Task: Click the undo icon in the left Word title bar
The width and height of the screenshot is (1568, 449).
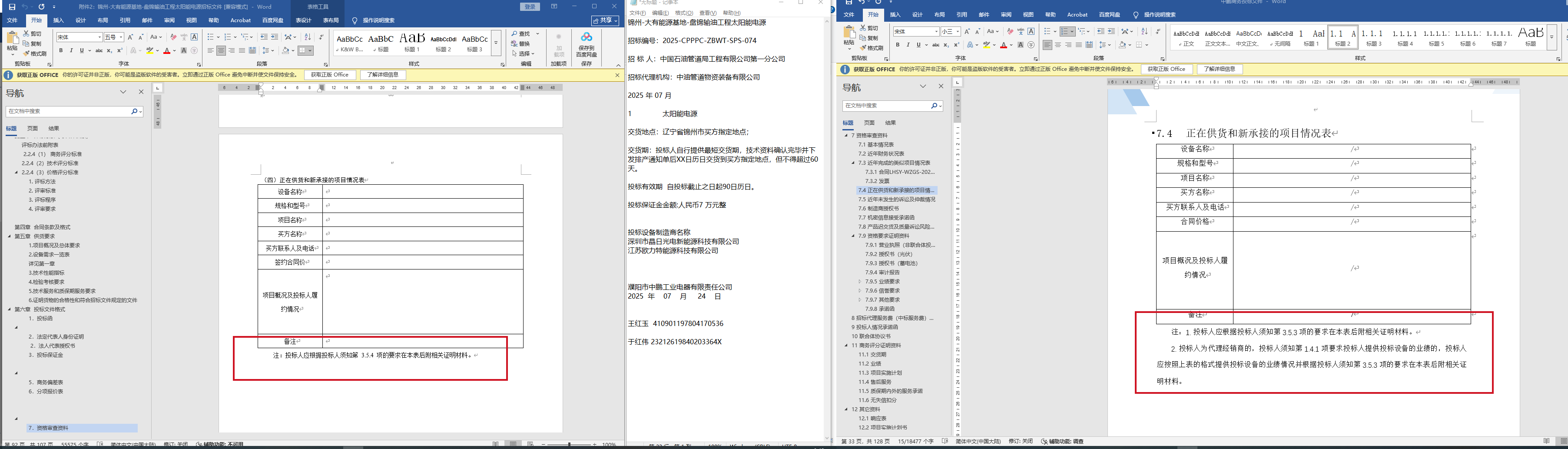Action: point(25,7)
